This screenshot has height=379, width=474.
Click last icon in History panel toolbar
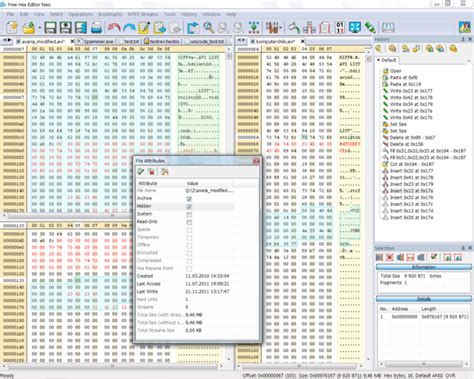point(453,49)
